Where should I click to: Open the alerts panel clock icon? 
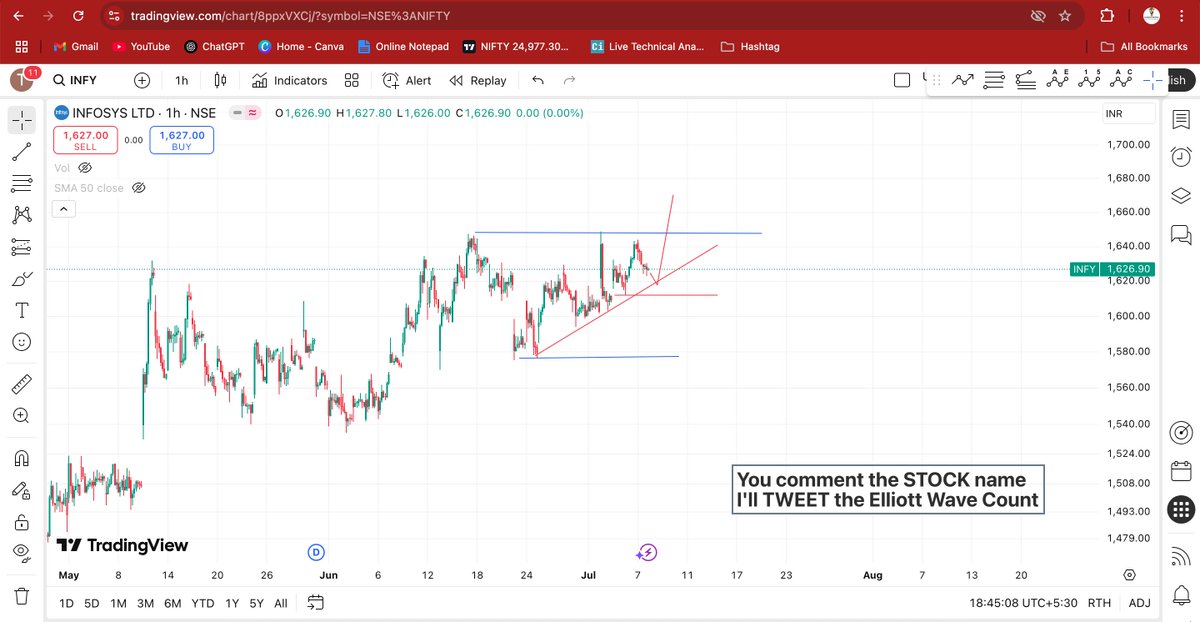point(1181,157)
